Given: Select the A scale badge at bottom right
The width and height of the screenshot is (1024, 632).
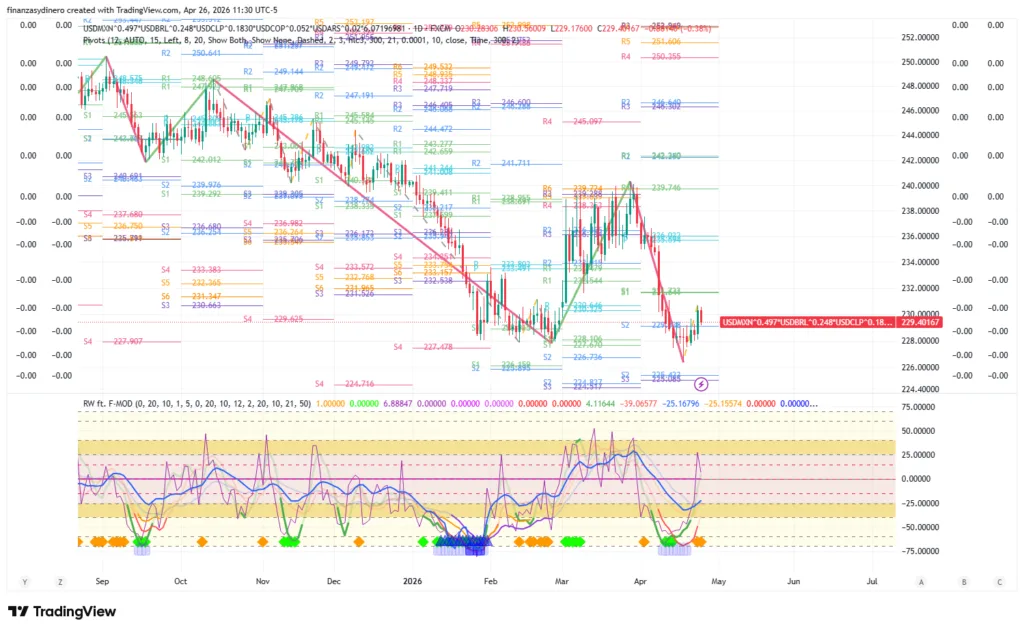Looking at the screenshot, I should pos(921,581).
